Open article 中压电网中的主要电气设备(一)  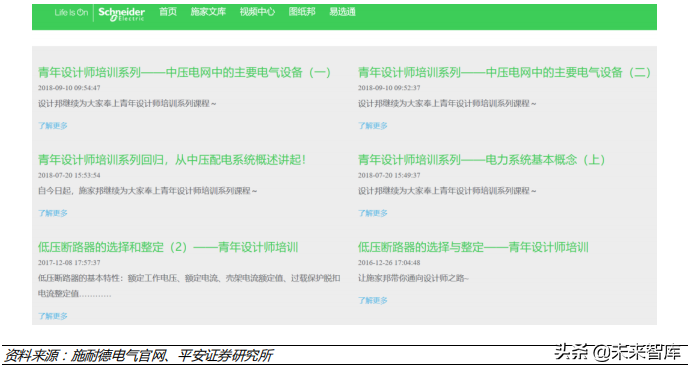point(184,72)
